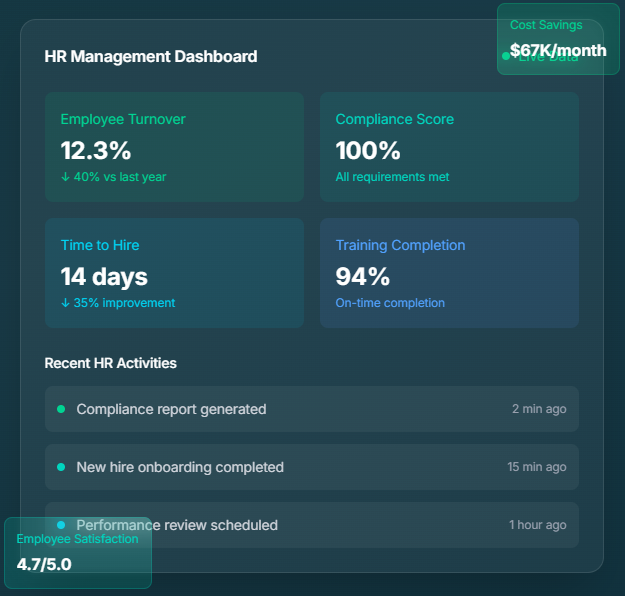Select the Time to Hire card
Viewport: 625px width, 596px height.
click(174, 273)
